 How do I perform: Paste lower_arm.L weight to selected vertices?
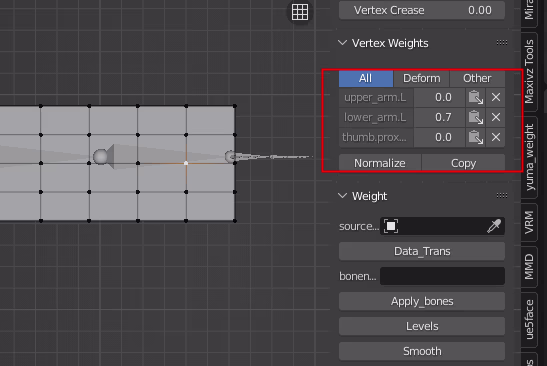click(475, 117)
